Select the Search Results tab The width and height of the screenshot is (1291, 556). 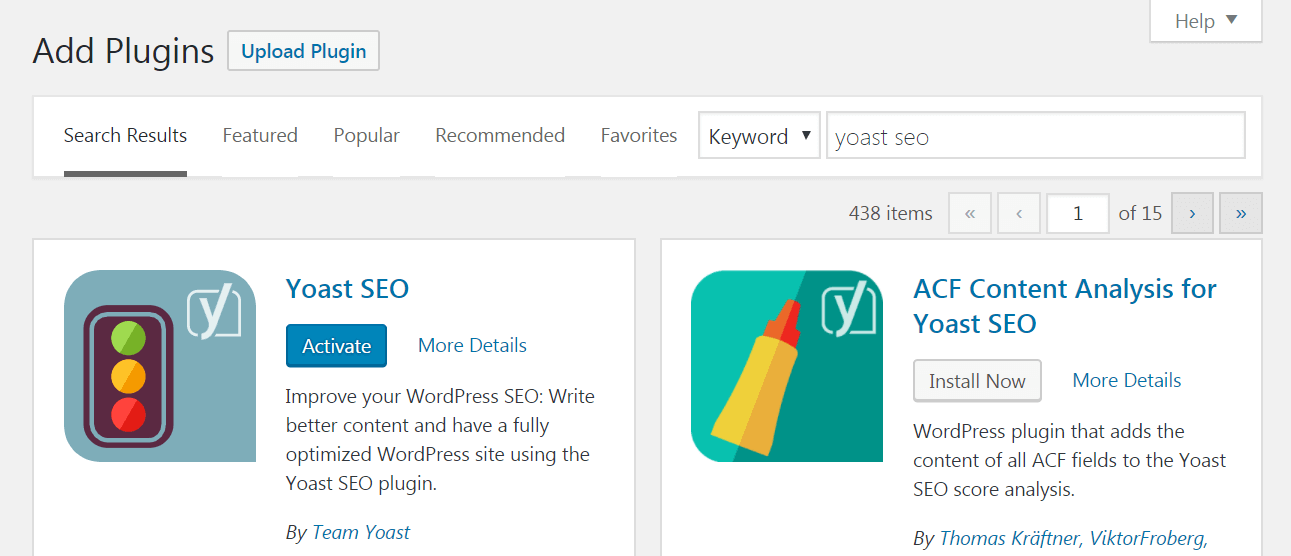[x=125, y=136]
